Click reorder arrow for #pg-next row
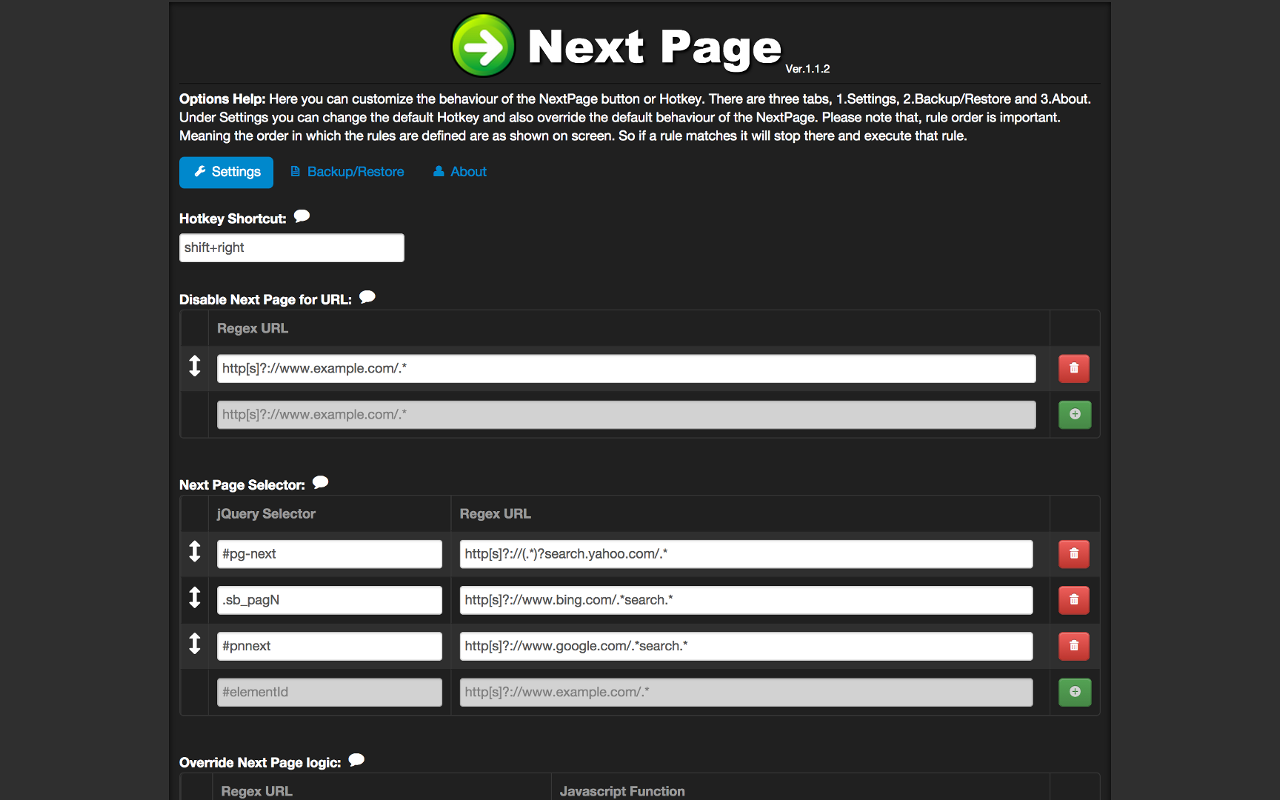Screen dimensions: 1280x800 (195, 551)
